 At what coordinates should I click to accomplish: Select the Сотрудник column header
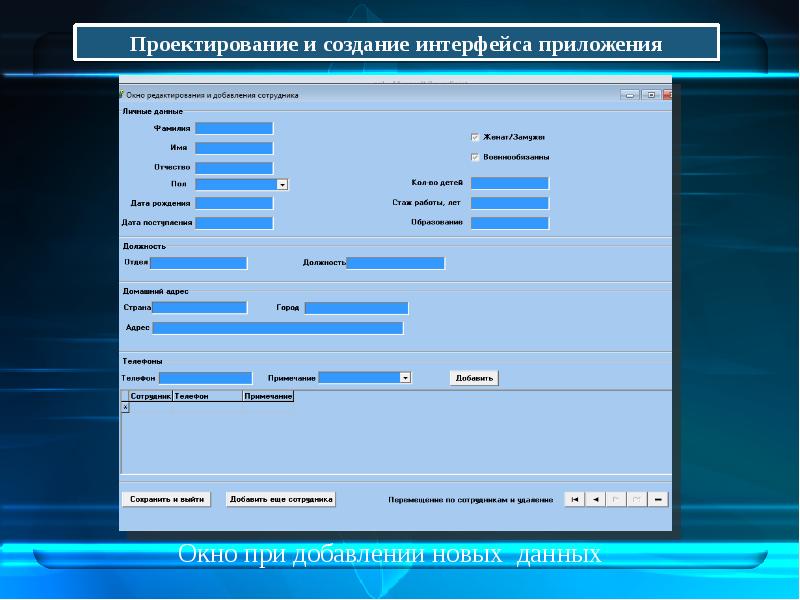click(150, 397)
